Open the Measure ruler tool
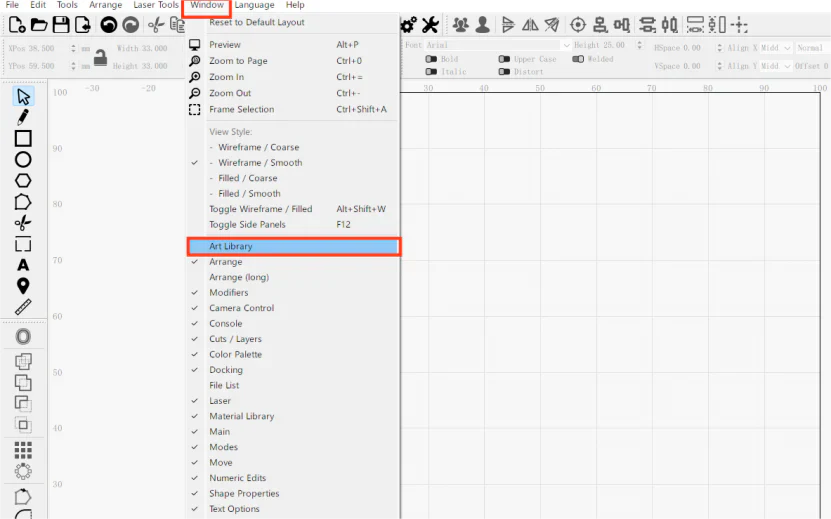The image size is (831, 519). click(23, 307)
